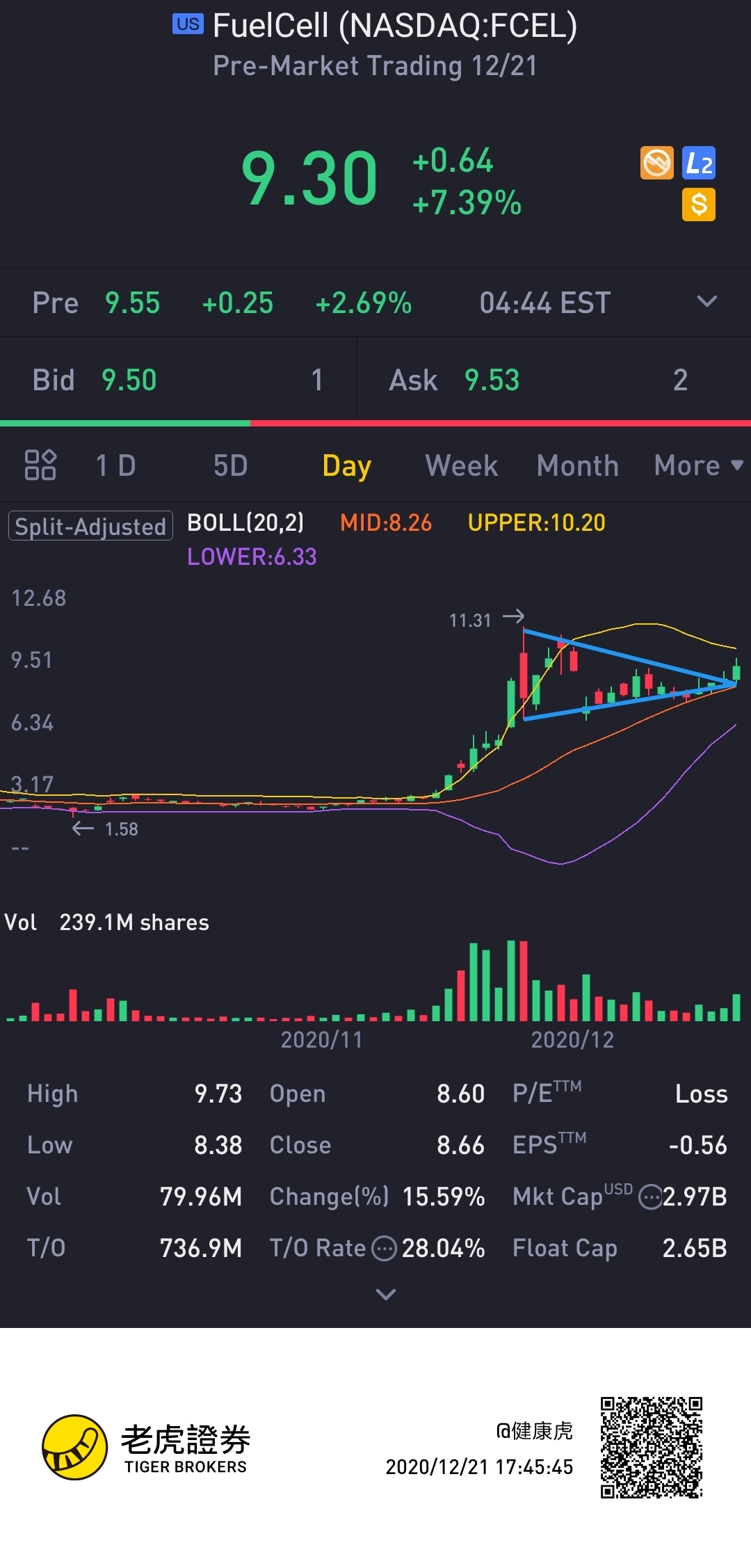The width and height of the screenshot is (751, 1568).
Task: Select the Day chart tab
Action: pos(346,465)
